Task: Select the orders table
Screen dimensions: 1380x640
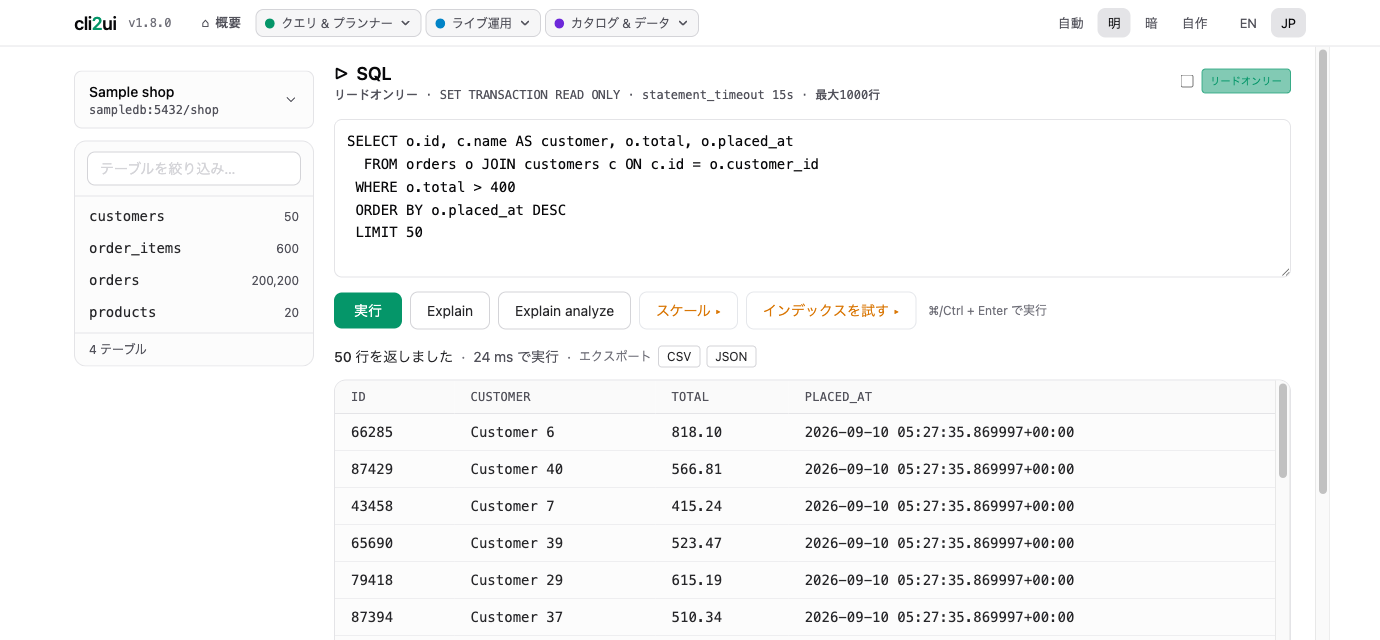Action: click(x=194, y=280)
